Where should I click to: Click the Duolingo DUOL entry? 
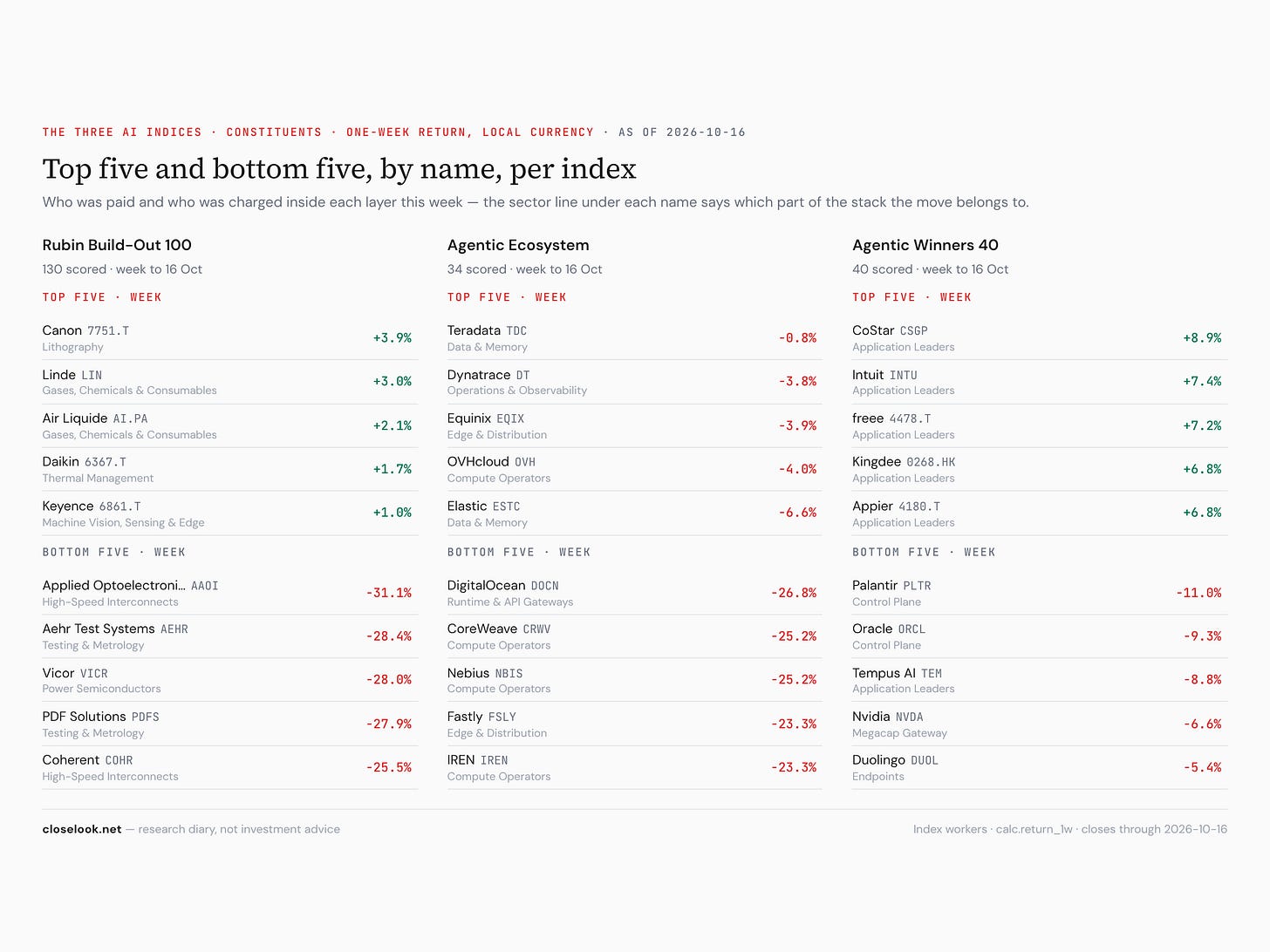(x=895, y=760)
